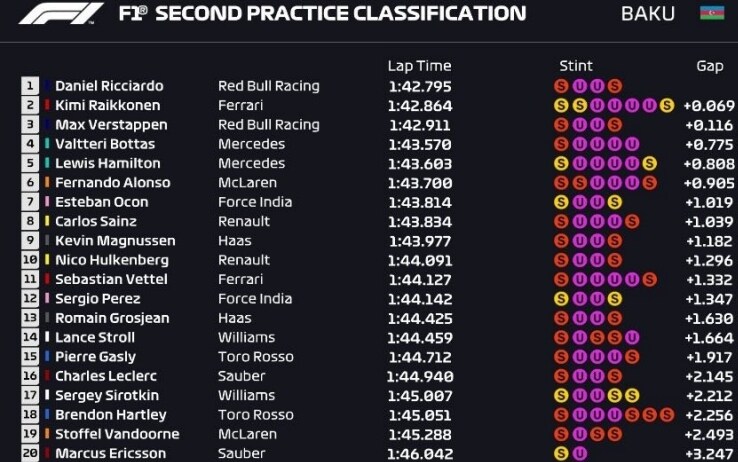
Task: Click Ricciardo's first red S stint icon
Action: (561, 86)
